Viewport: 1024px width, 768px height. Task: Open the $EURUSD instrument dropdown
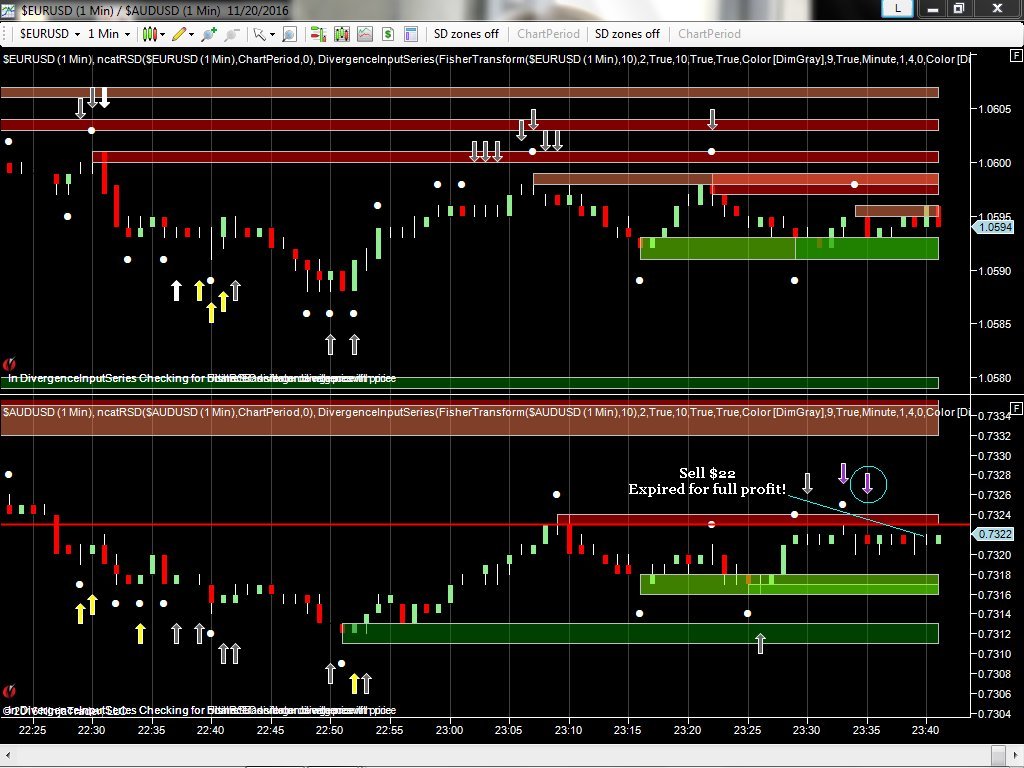point(49,34)
